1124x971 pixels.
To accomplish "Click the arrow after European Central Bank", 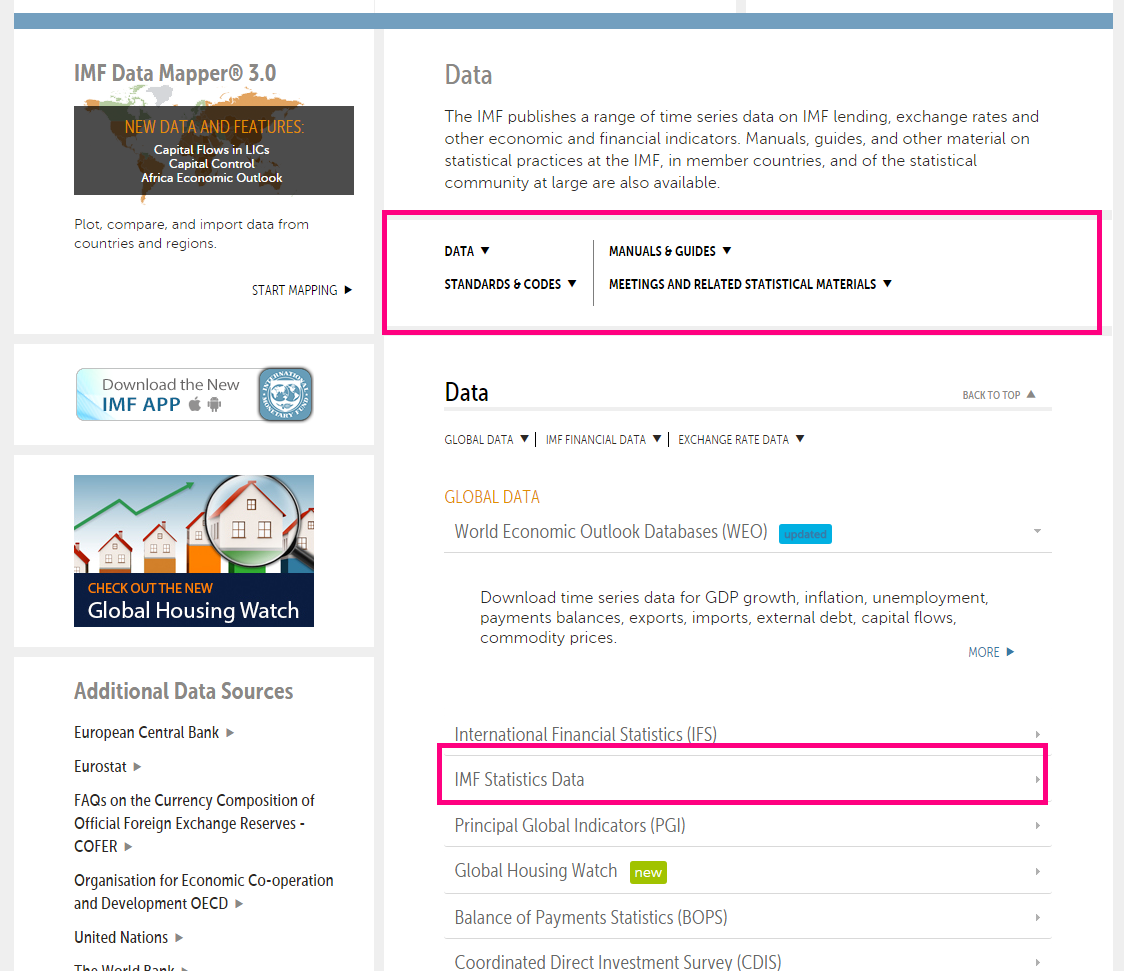I will point(230,732).
